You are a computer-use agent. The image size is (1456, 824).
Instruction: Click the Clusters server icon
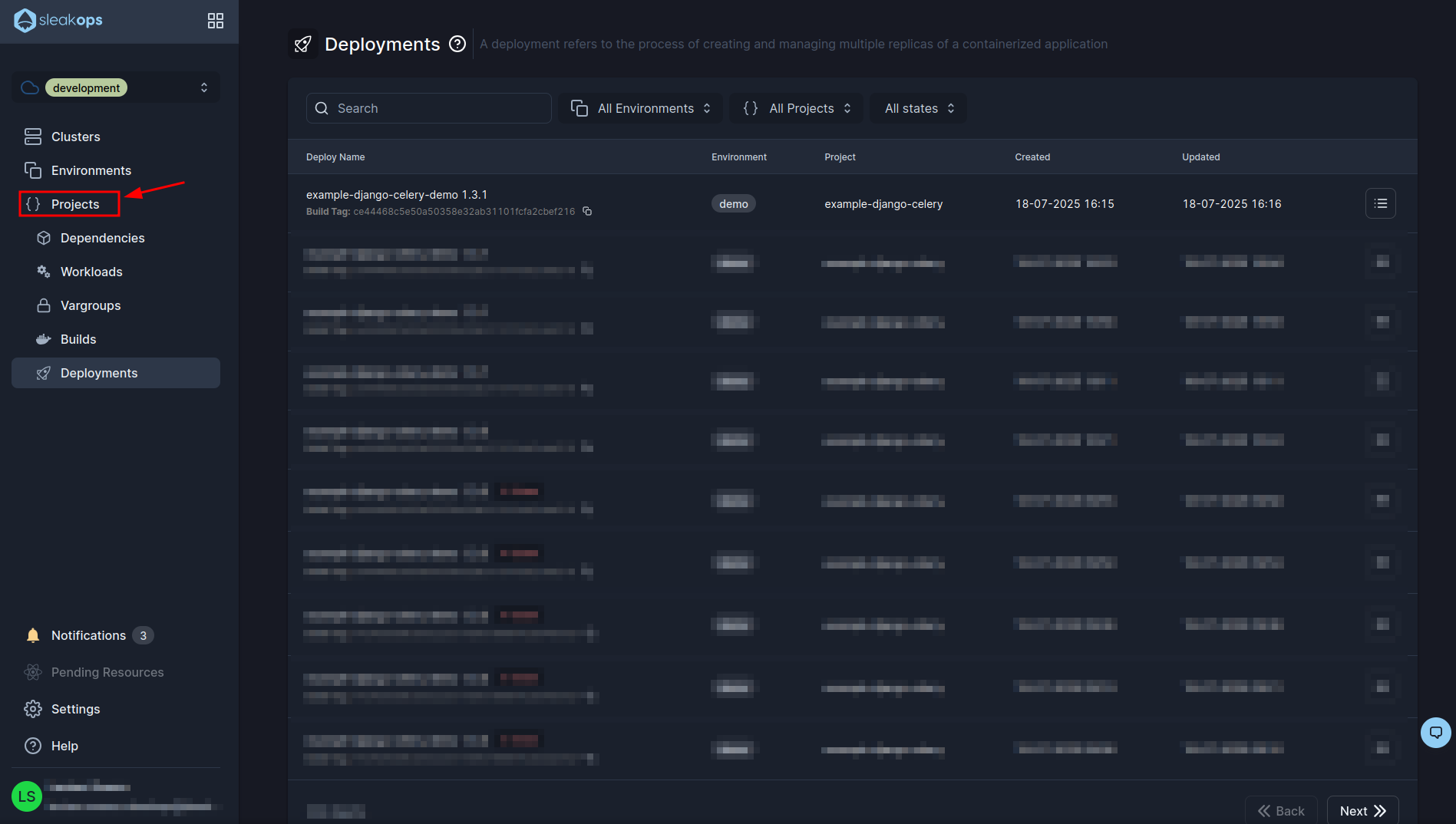tap(33, 137)
